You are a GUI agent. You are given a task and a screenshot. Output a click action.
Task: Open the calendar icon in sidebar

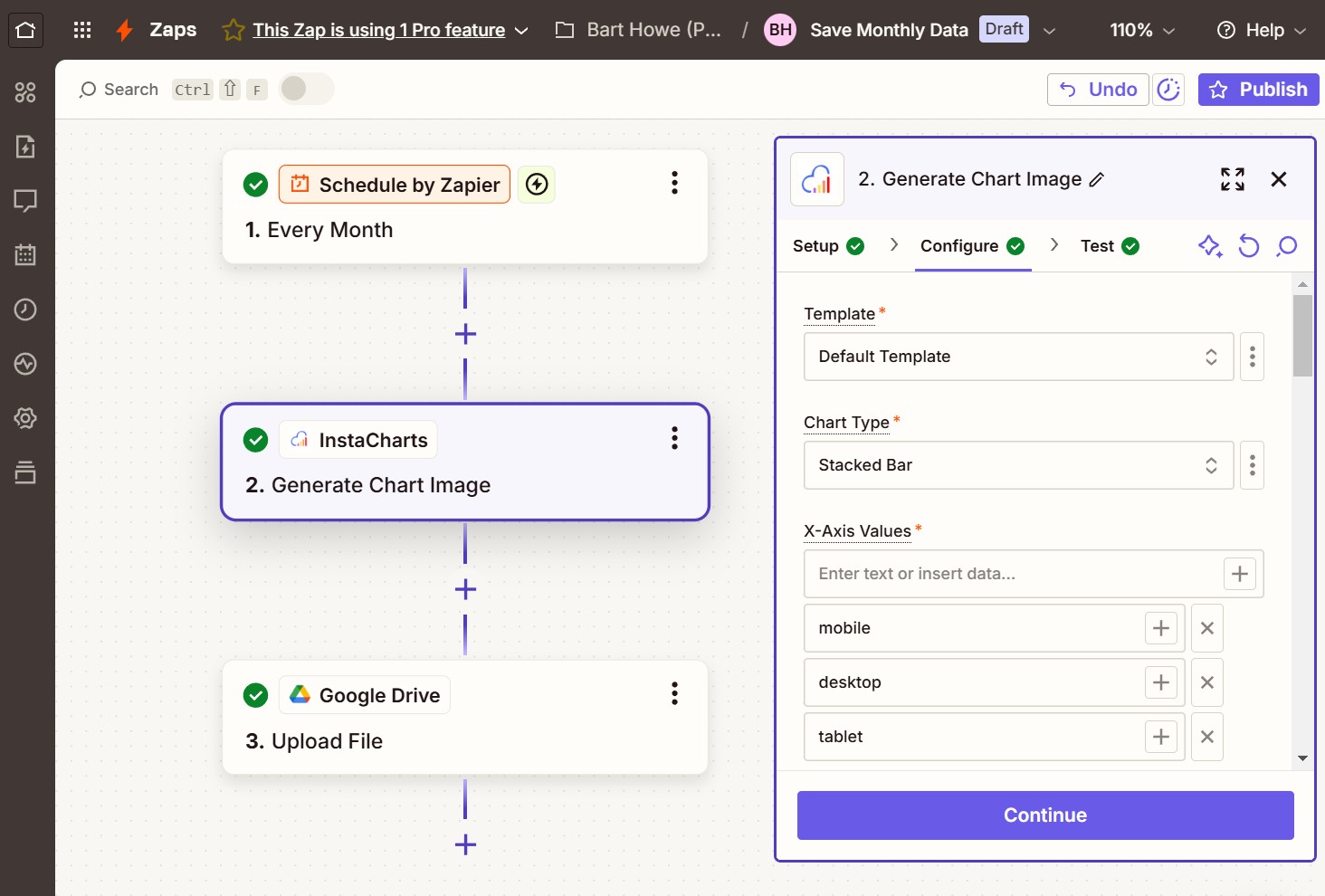(x=25, y=255)
